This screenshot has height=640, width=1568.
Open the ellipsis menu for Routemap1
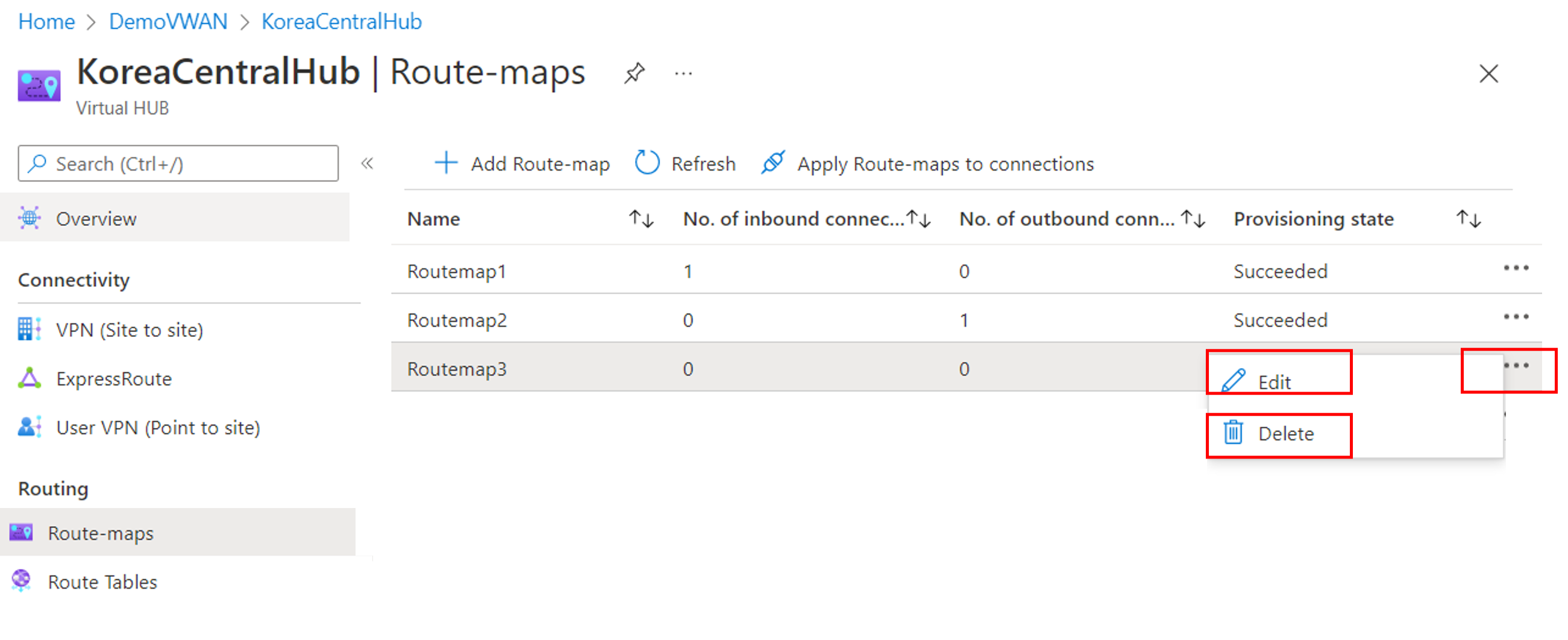(x=1515, y=268)
